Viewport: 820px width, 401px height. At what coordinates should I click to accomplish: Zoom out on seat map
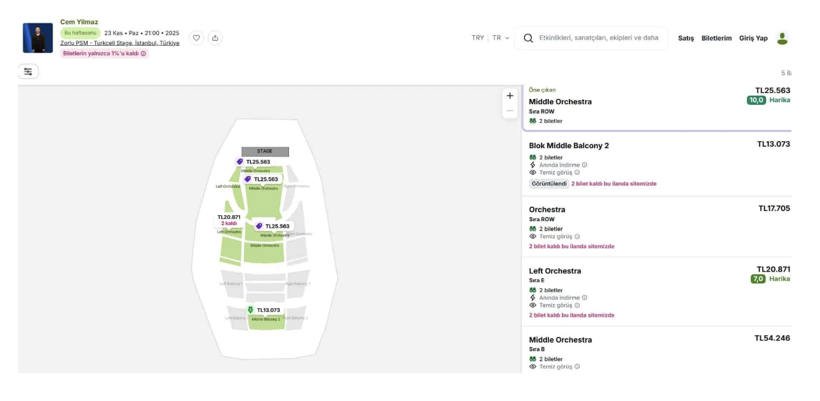(510, 111)
